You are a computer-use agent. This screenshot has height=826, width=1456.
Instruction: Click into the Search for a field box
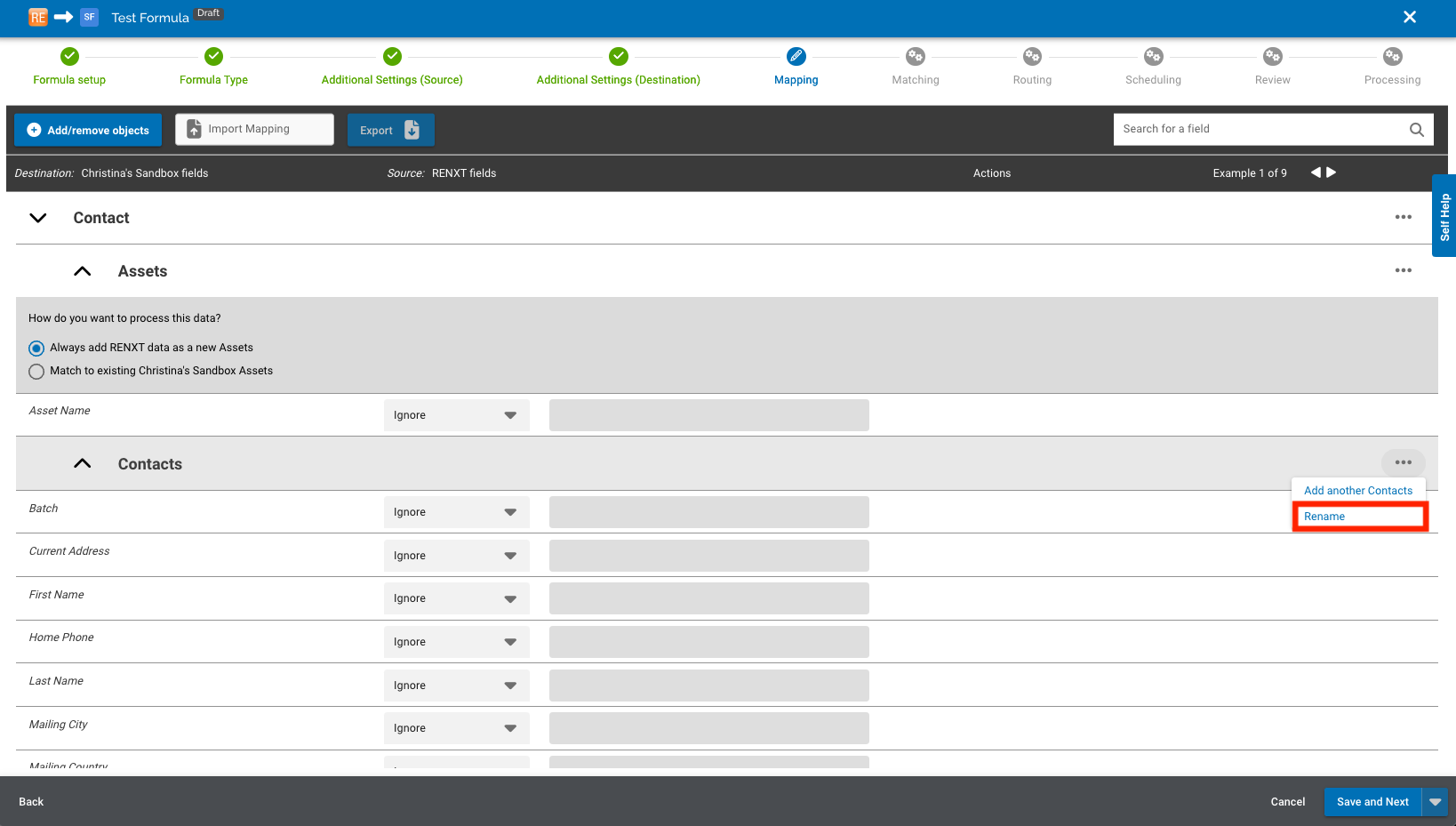coord(1258,129)
